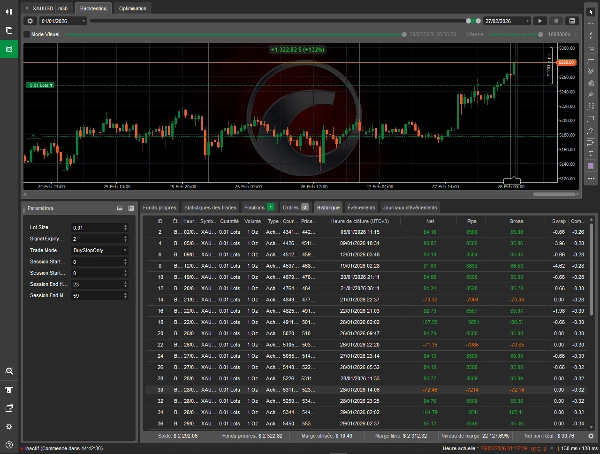600x454 pixels.
Task: Select the green Automate sidebar icon
Action: tap(9, 49)
